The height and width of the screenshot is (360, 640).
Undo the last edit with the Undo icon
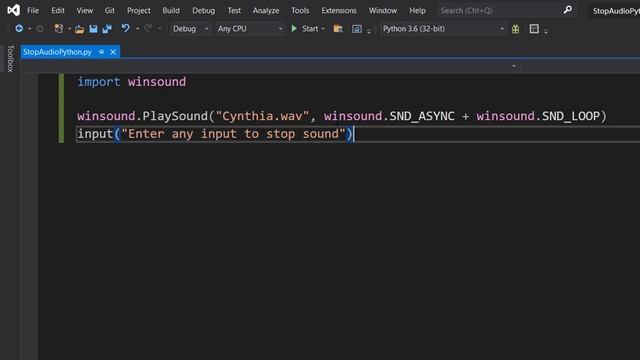(125, 28)
